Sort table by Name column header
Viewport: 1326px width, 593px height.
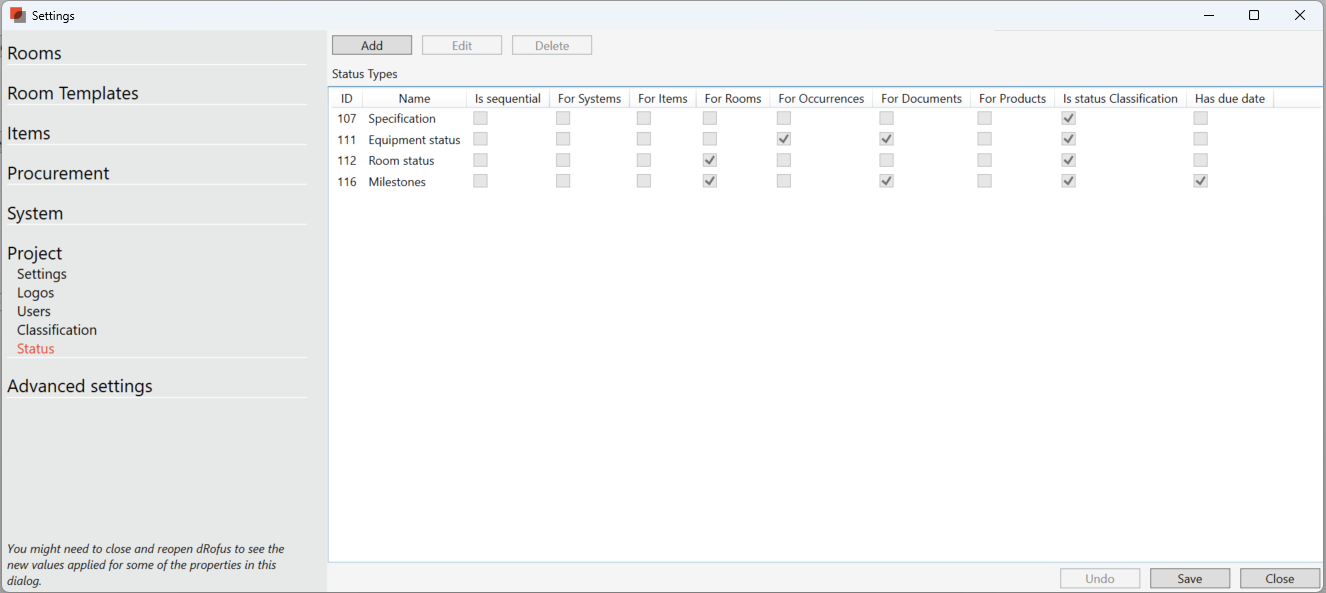414,98
